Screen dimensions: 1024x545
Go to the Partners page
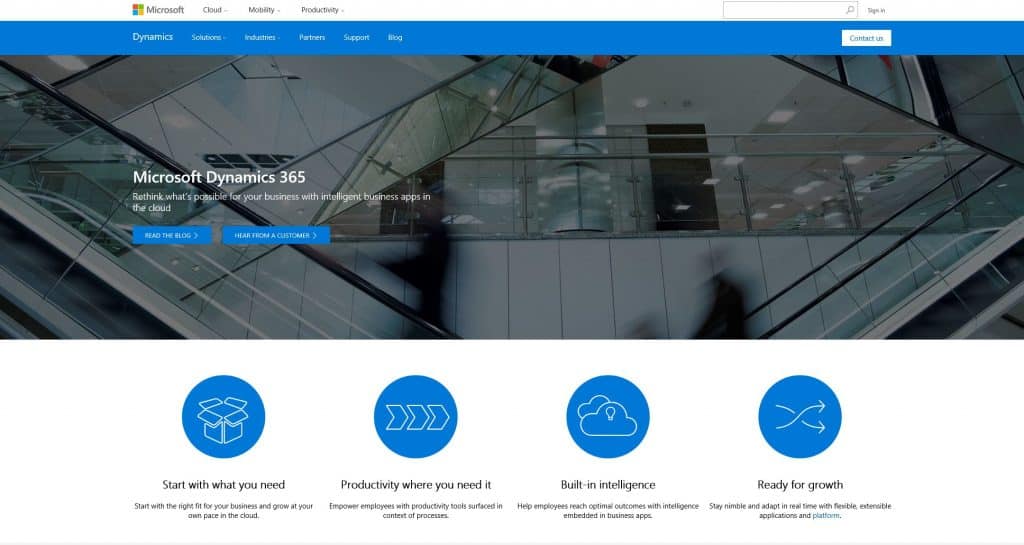(x=312, y=38)
